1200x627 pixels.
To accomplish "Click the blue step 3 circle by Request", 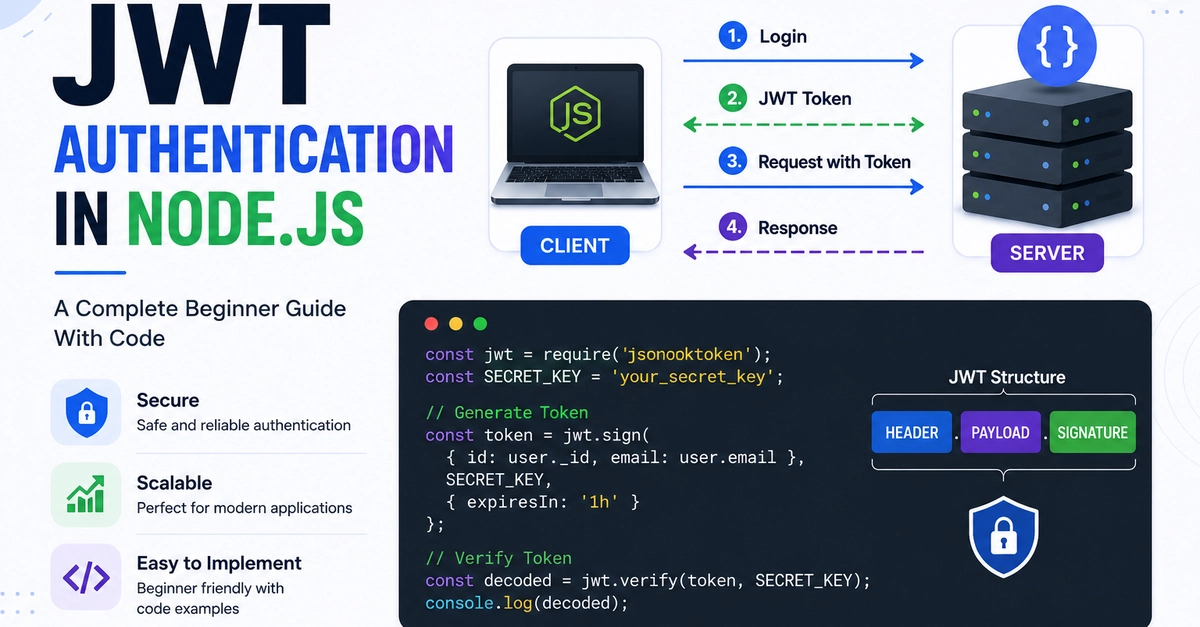I will pyautogui.click(x=733, y=161).
